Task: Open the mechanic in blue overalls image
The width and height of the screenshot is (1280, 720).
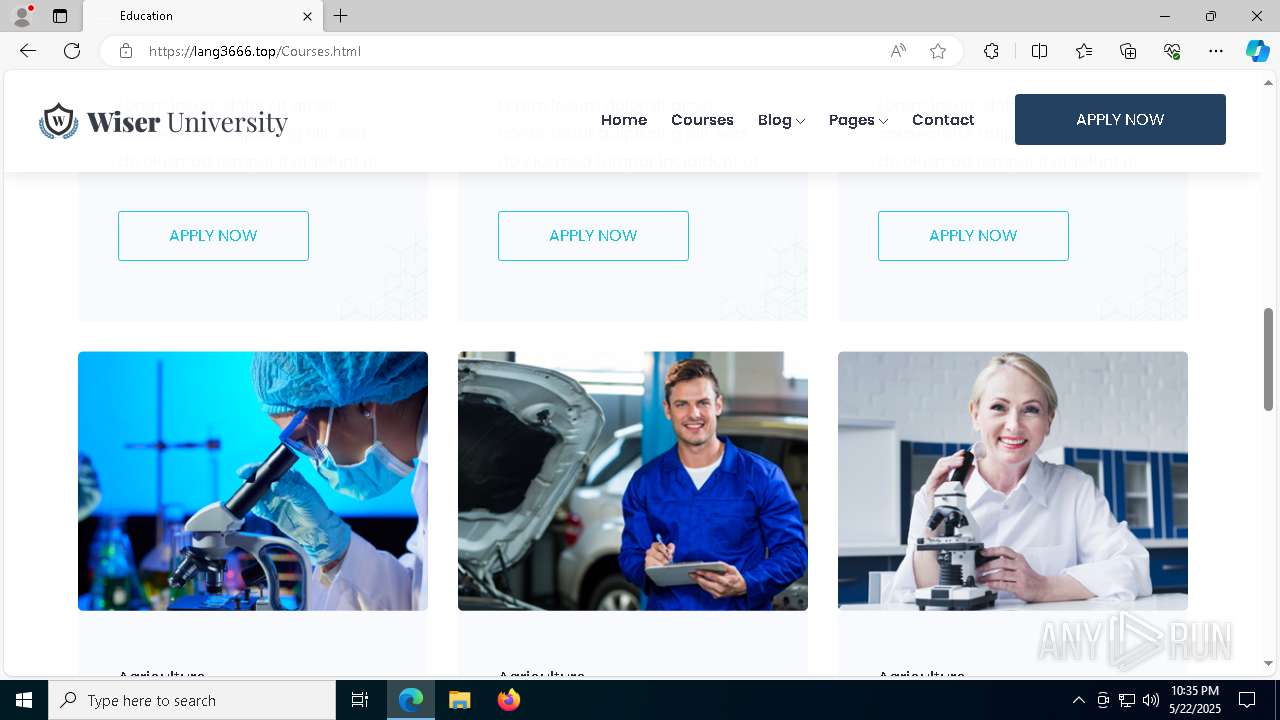Action: (x=633, y=481)
